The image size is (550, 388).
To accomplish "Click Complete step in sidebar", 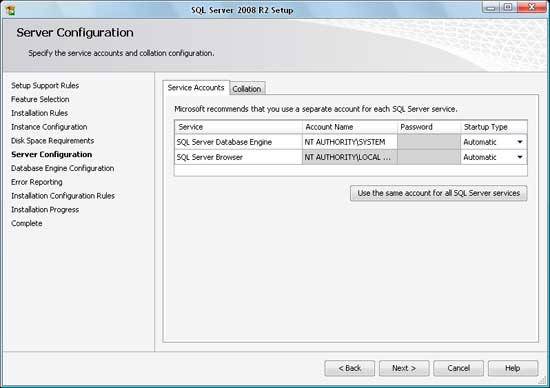I will (27, 223).
